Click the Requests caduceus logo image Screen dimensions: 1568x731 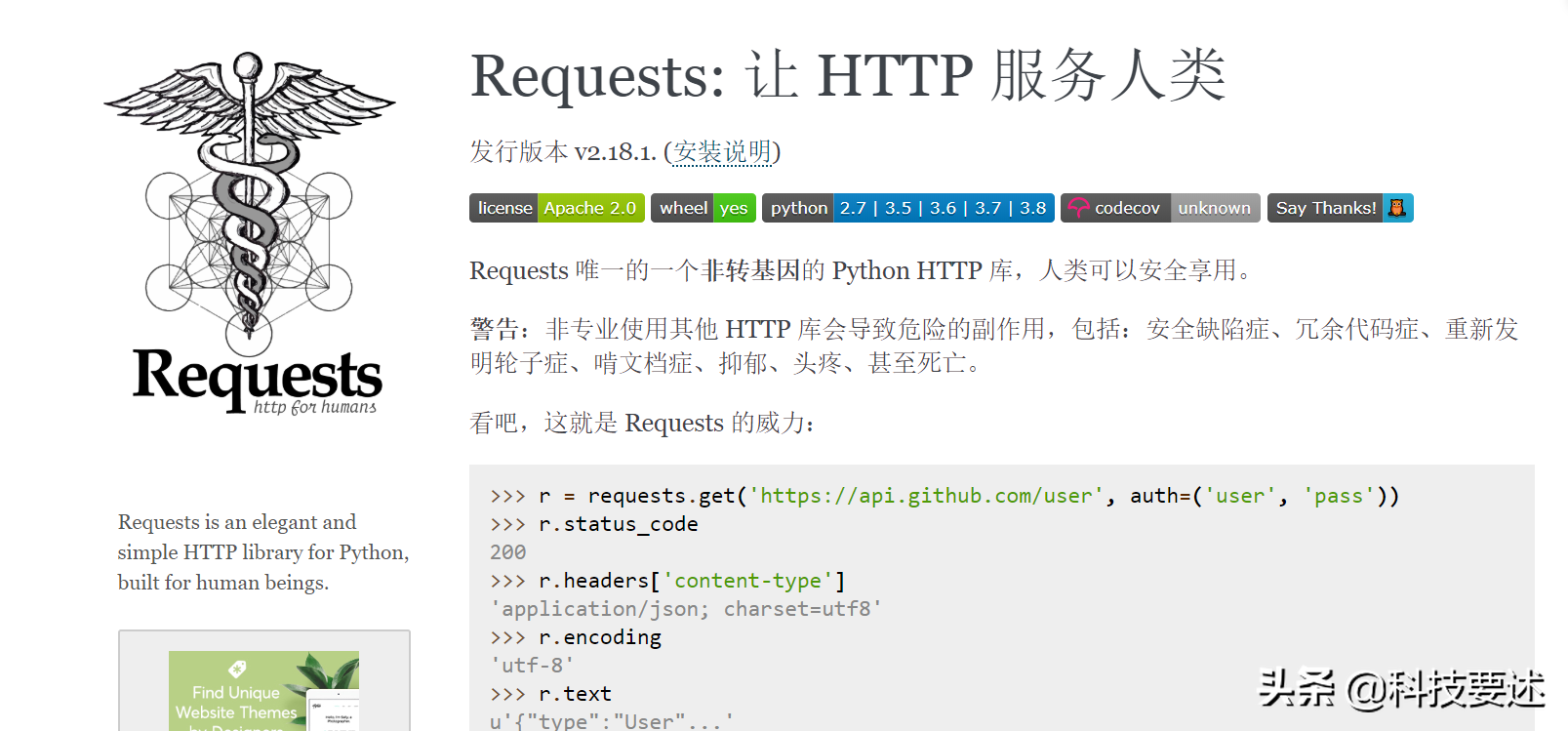coord(251,233)
